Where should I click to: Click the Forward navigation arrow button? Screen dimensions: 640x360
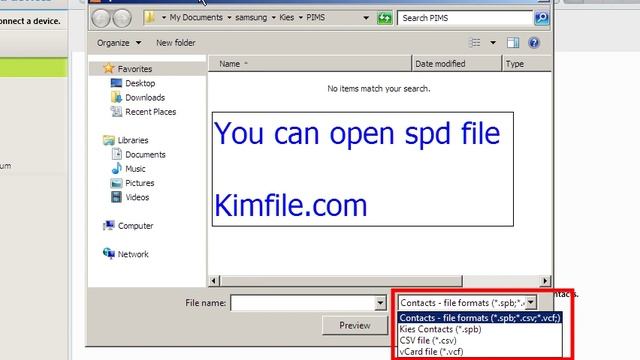122,18
